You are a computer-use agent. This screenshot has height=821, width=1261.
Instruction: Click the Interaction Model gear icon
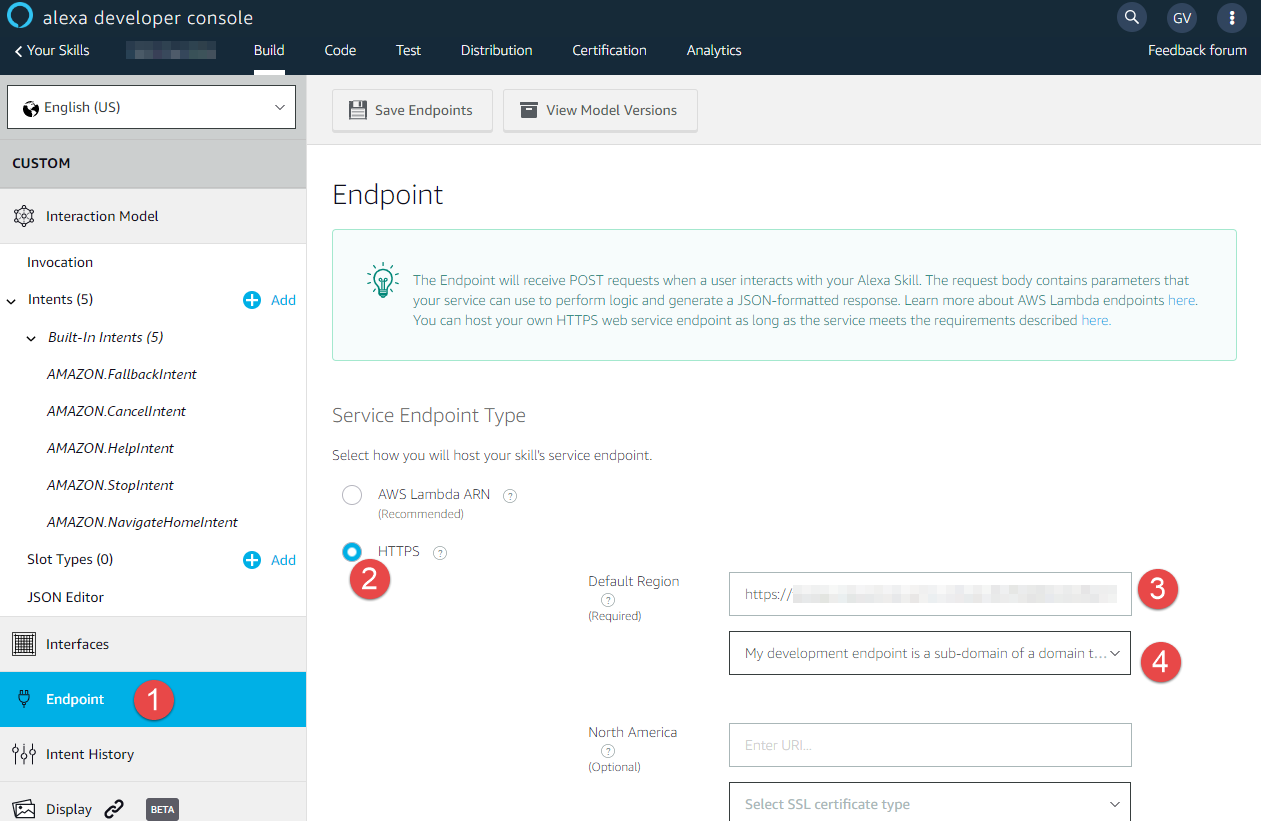[24, 216]
